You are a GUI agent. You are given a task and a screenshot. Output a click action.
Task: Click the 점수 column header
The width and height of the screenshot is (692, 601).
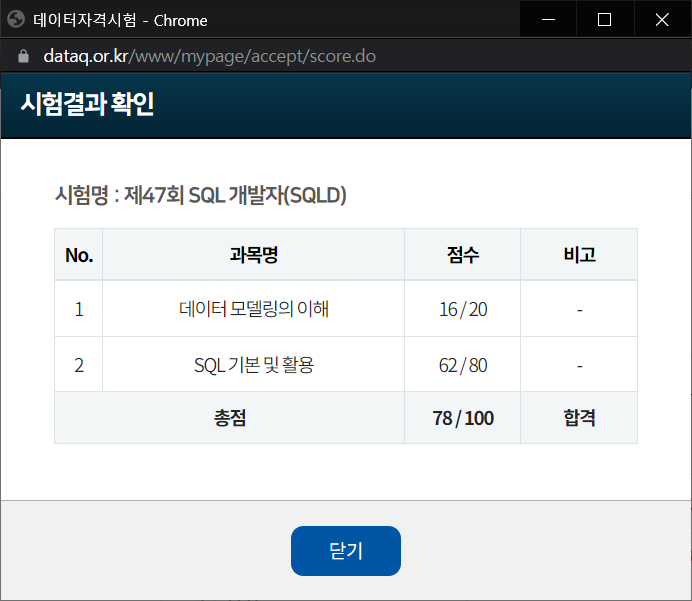click(x=463, y=255)
